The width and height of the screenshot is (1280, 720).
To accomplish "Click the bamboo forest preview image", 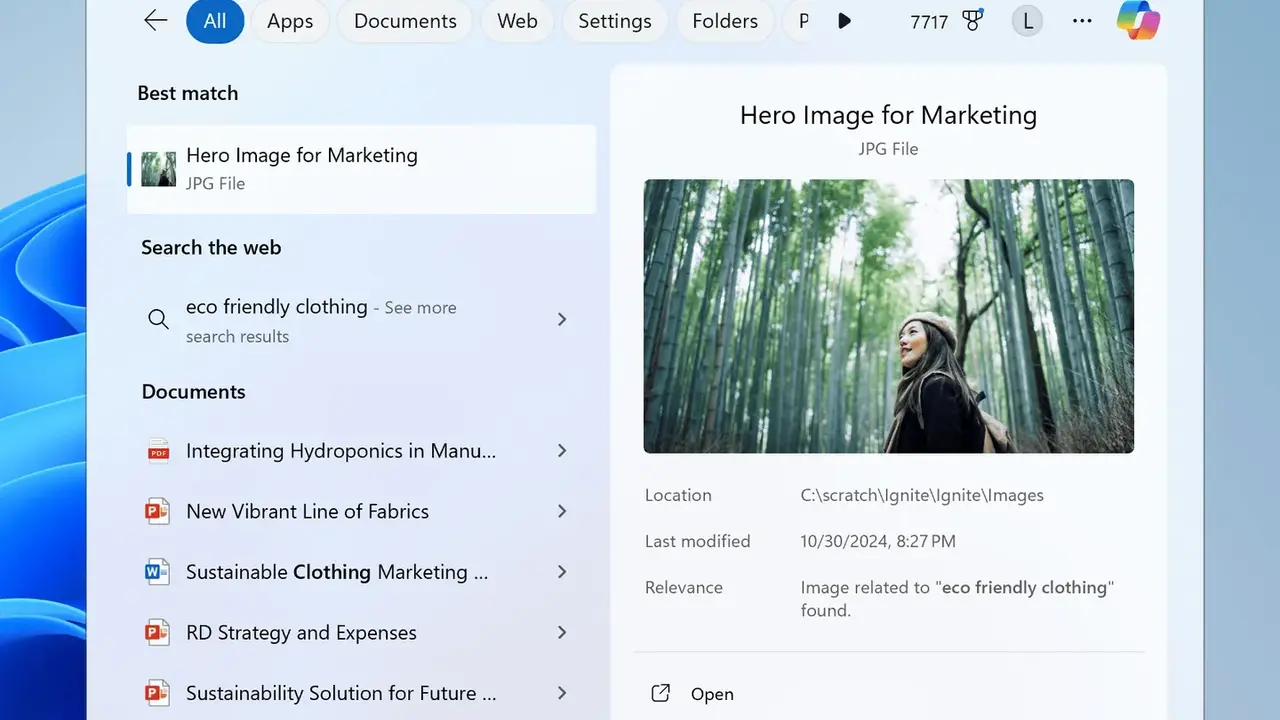I will [x=888, y=316].
